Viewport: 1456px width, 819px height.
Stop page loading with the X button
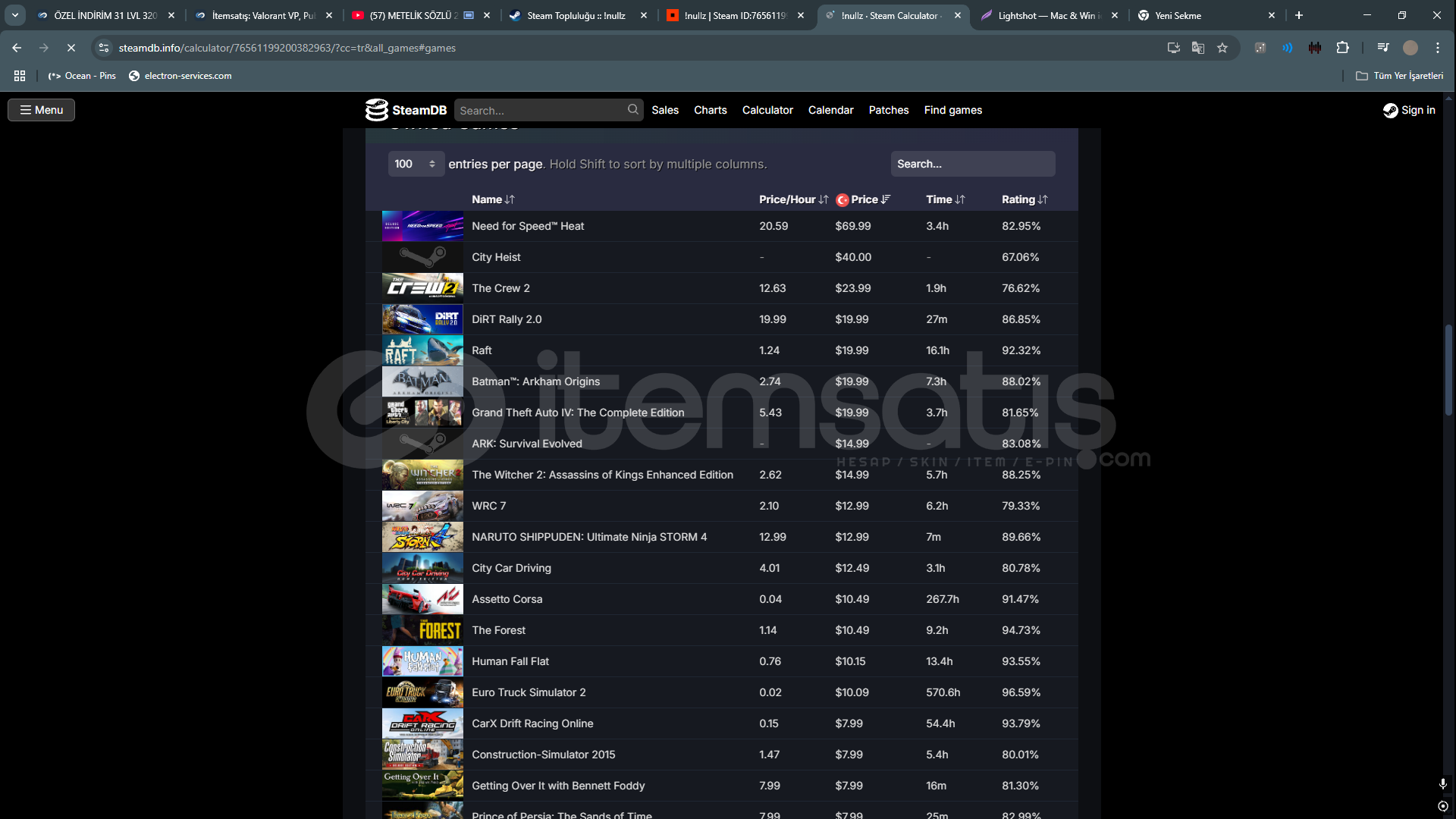(71, 48)
